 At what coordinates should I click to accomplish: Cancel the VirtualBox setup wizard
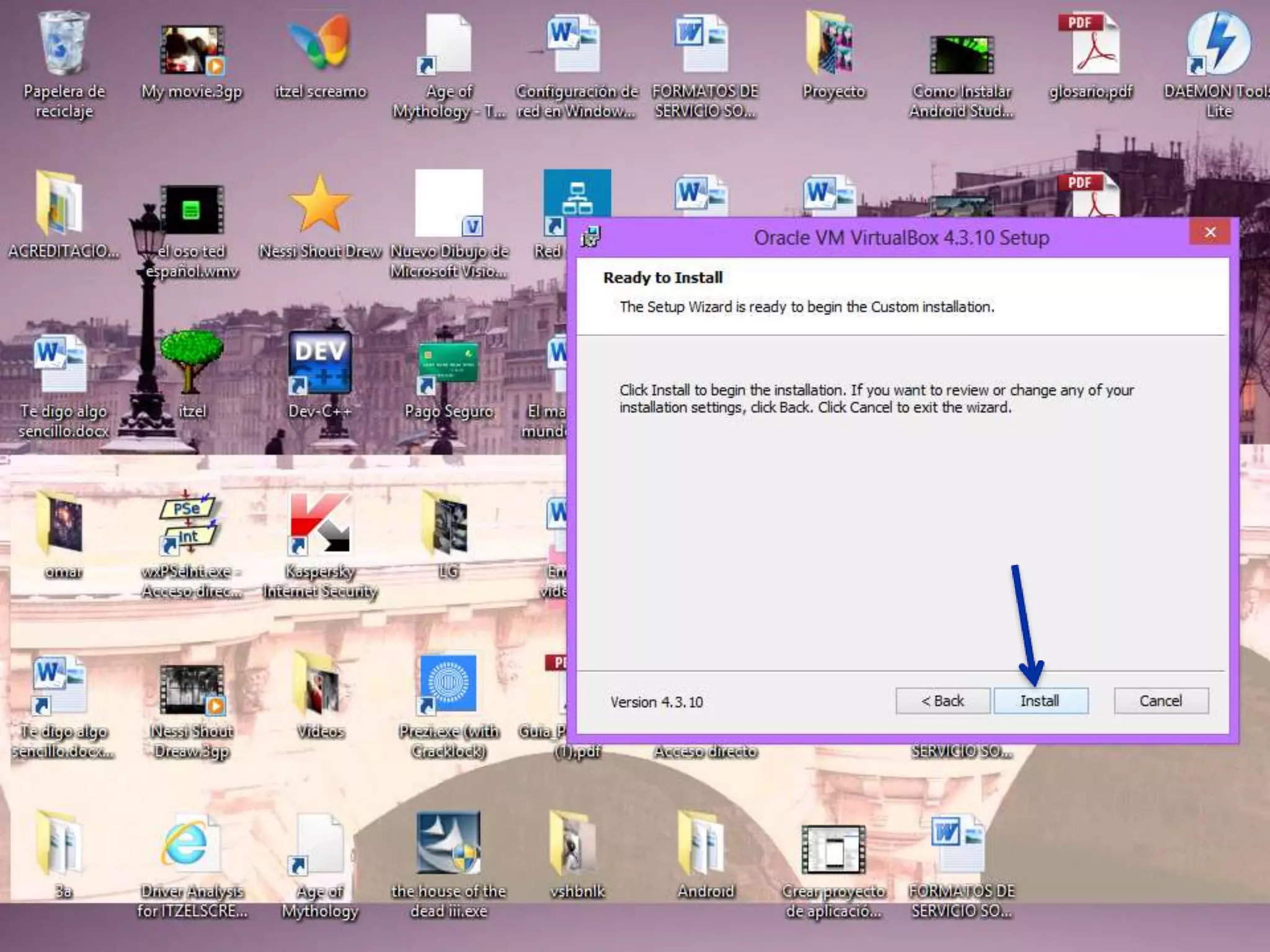point(1160,701)
